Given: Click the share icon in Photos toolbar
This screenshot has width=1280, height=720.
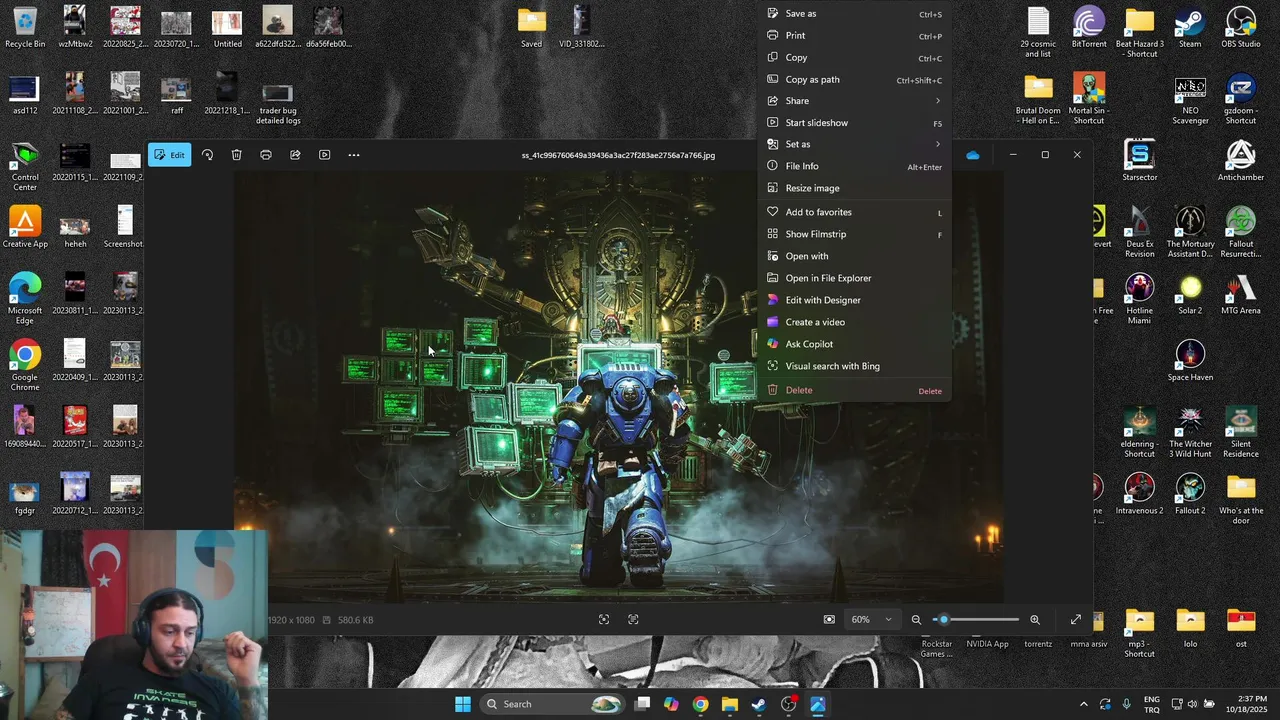Looking at the screenshot, I should tap(295, 155).
